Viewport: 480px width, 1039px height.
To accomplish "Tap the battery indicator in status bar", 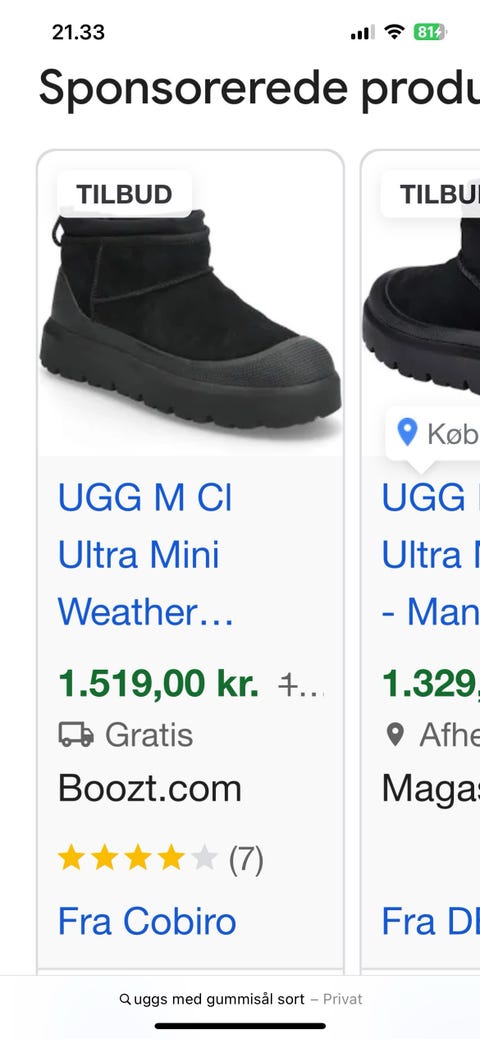I will (430, 32).
